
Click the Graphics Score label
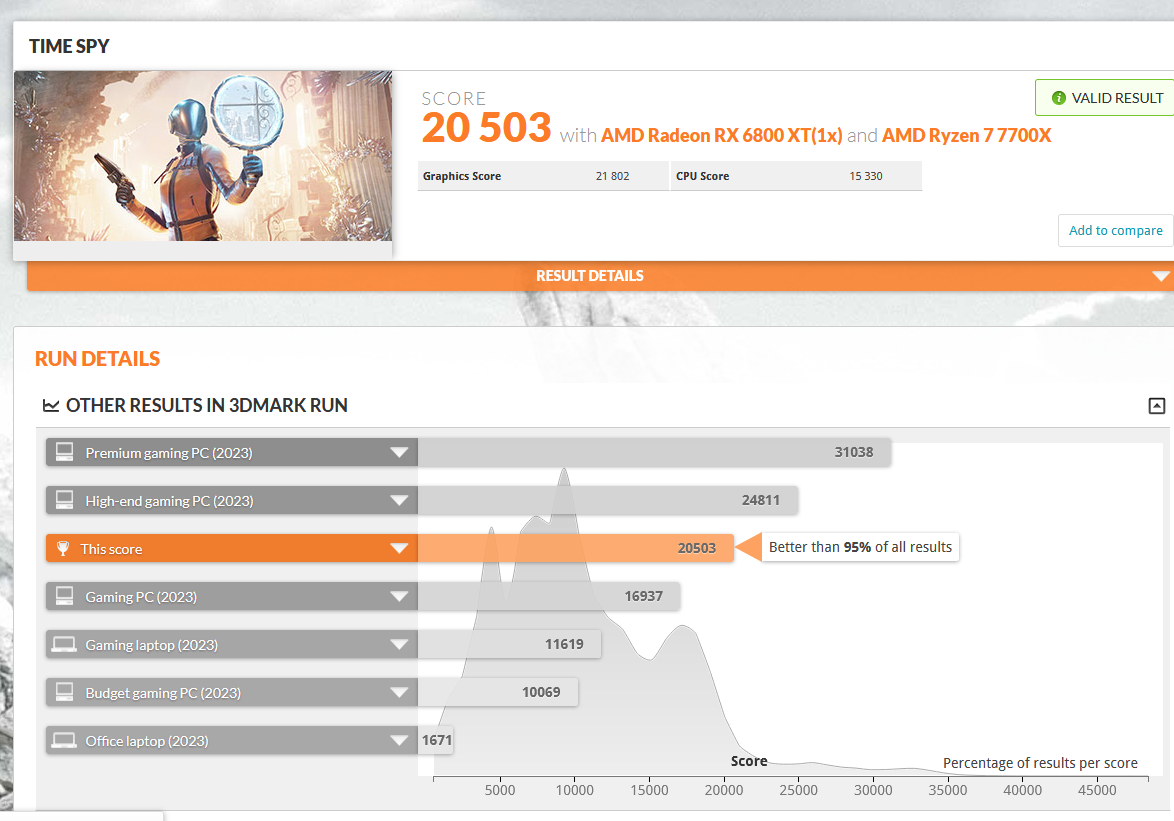(462, 176)
